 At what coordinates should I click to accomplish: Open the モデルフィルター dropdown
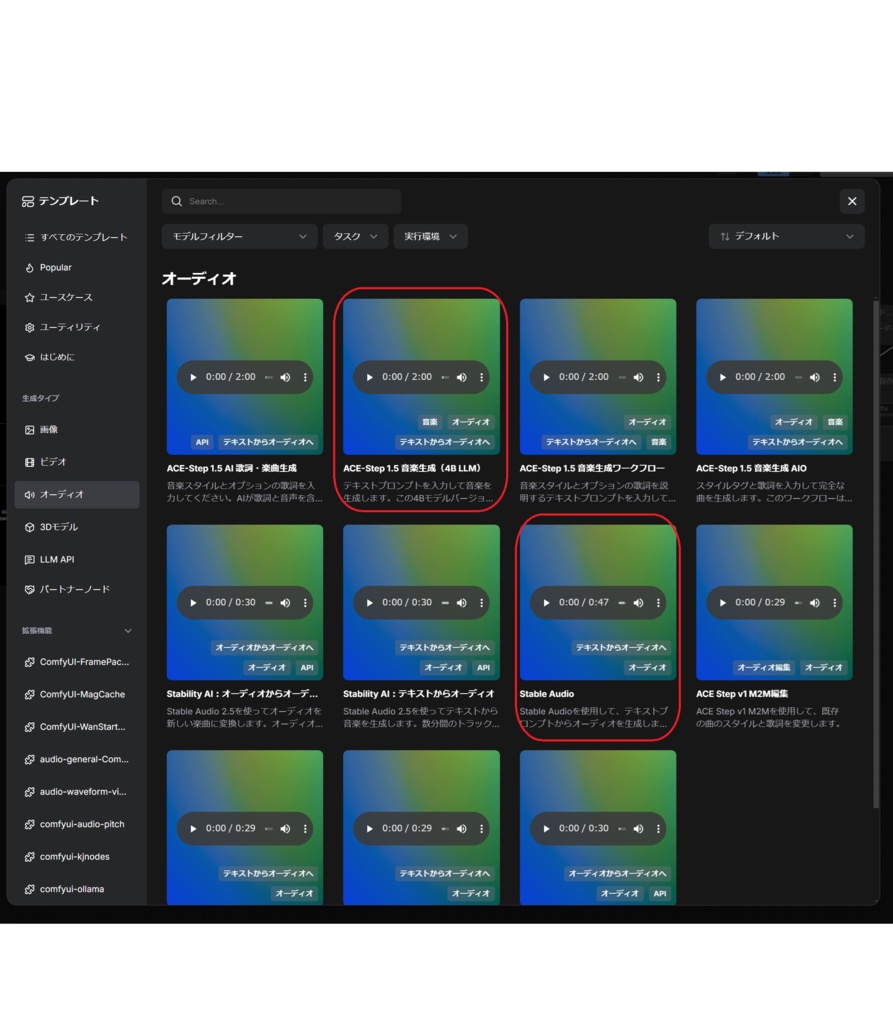click(239, 236)
